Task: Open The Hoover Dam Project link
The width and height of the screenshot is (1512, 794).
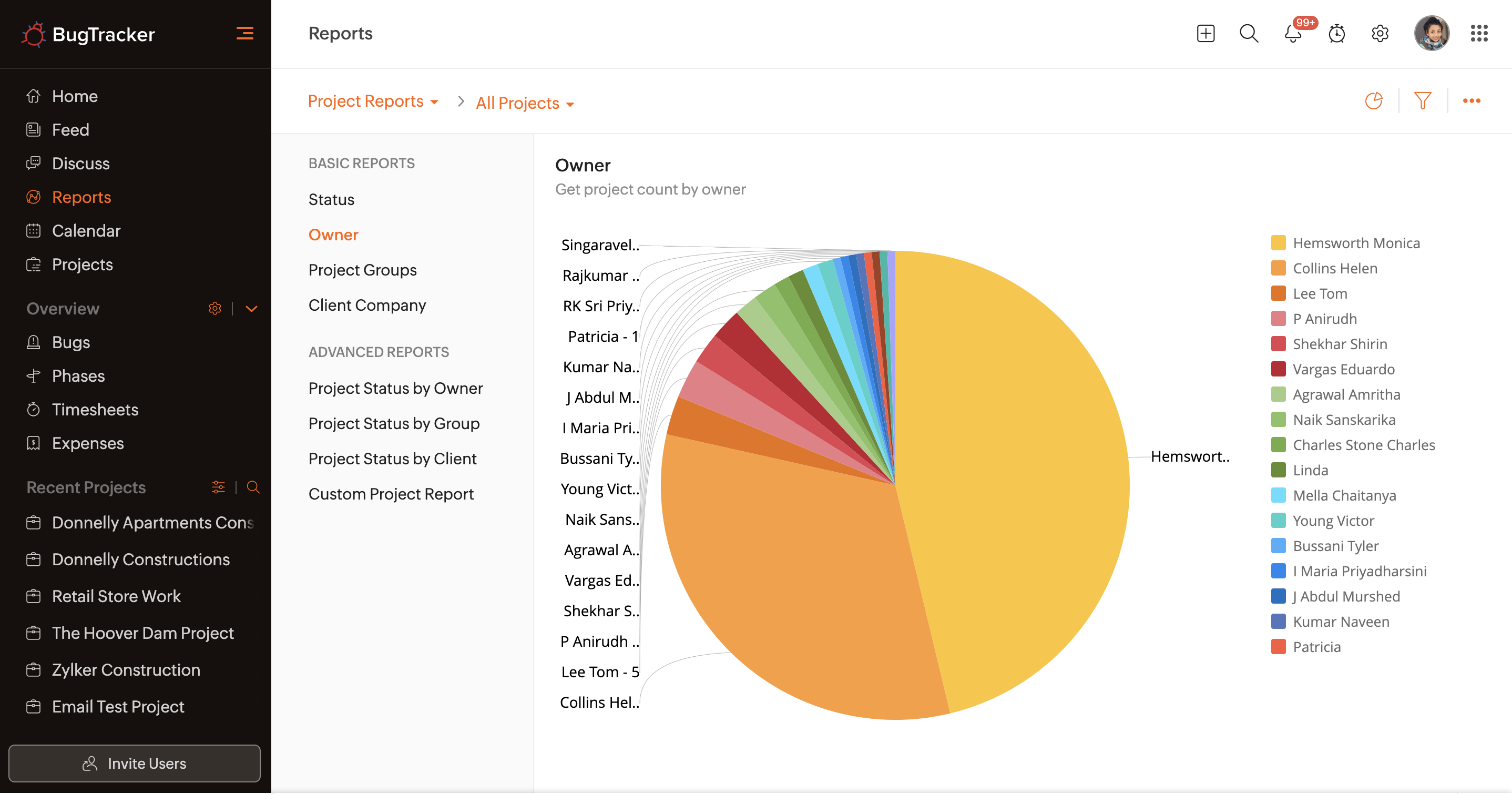Action: point(142,633)
